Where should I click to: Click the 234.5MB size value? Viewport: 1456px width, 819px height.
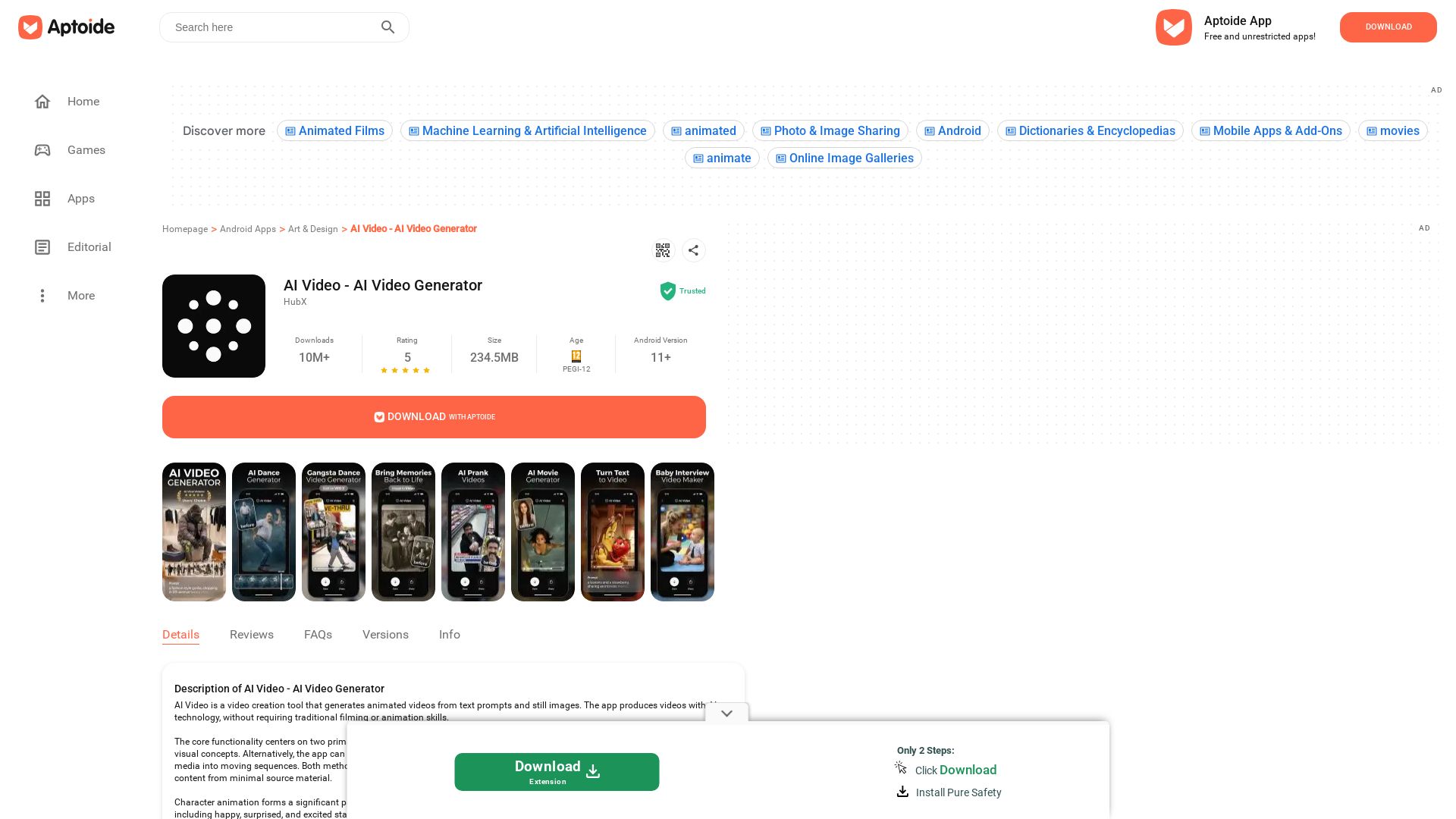(x=494, y=358)
